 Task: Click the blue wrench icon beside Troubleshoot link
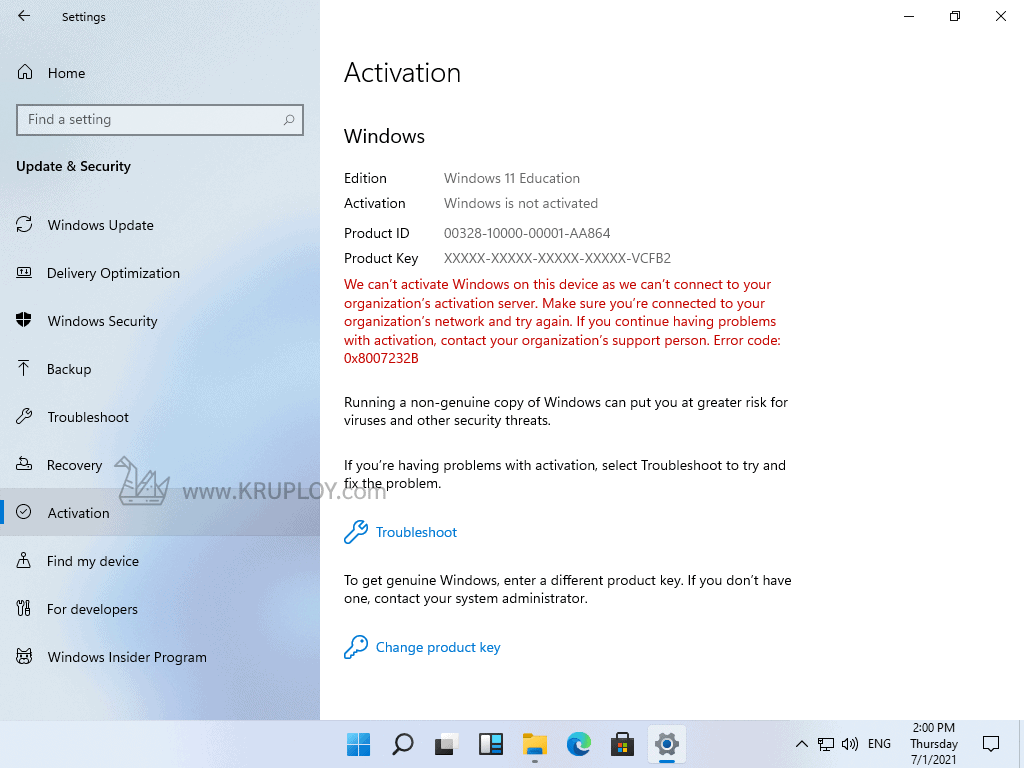click(x=356, y=532)
